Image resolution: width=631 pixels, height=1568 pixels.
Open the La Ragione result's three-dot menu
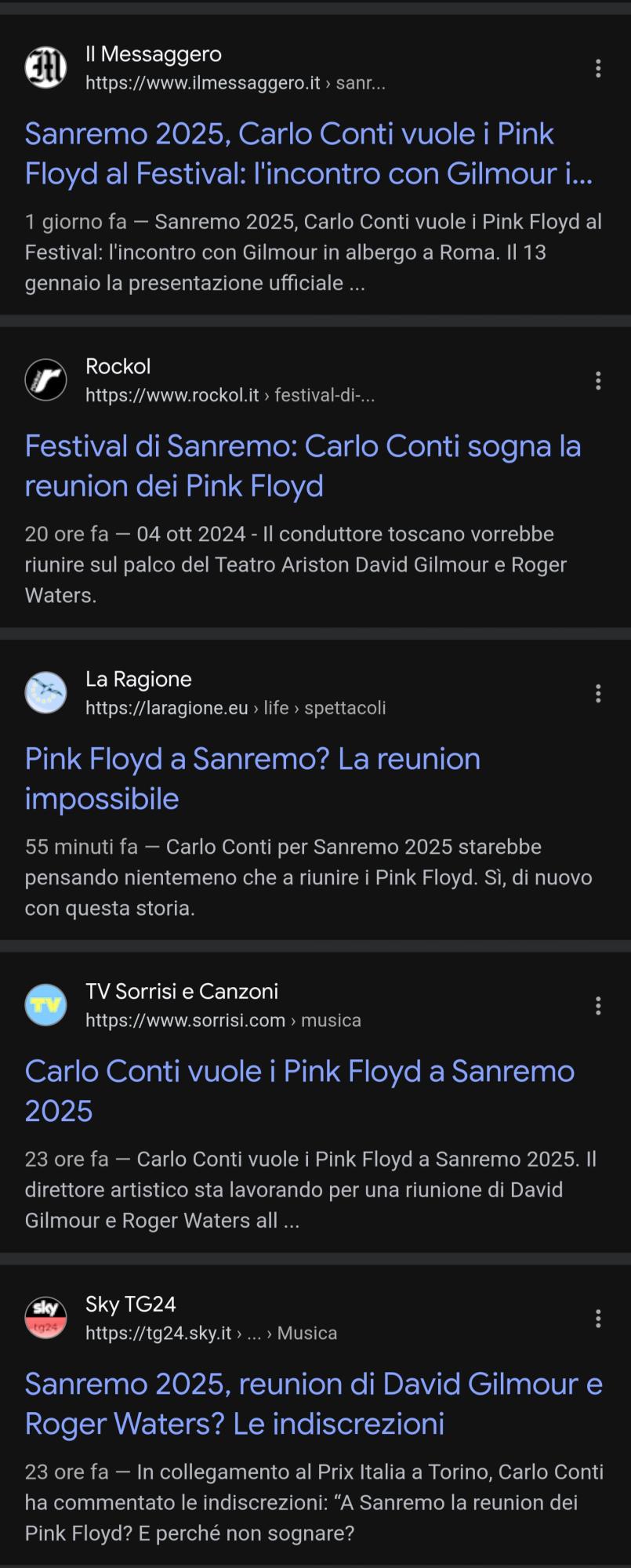click(x=598, y=693)
